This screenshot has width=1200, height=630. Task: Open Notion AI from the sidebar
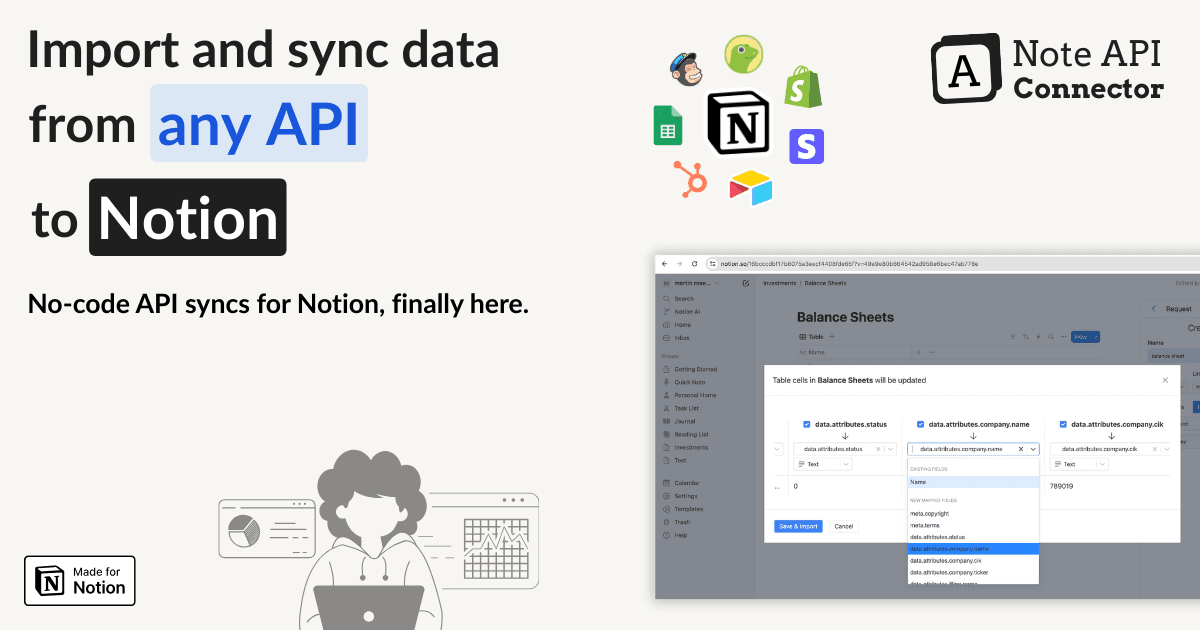pos(680,312)
